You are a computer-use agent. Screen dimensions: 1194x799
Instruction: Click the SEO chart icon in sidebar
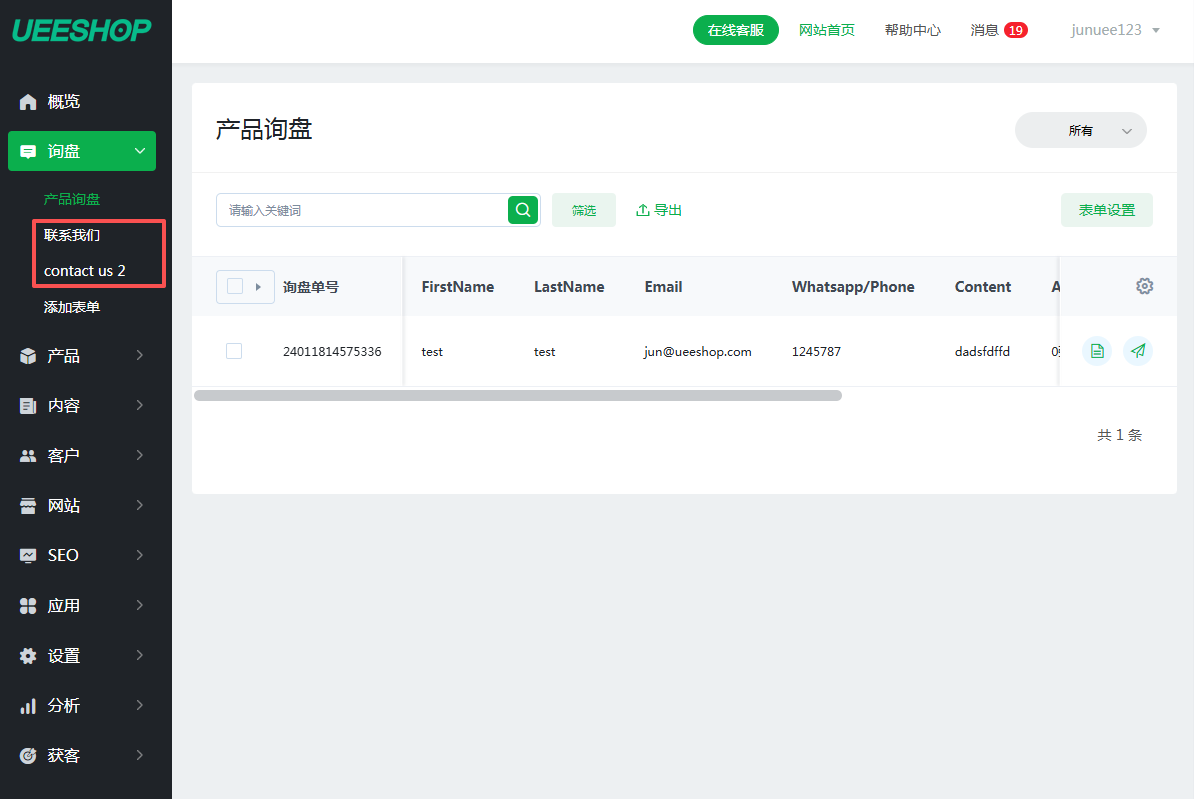tap(28, 556)
